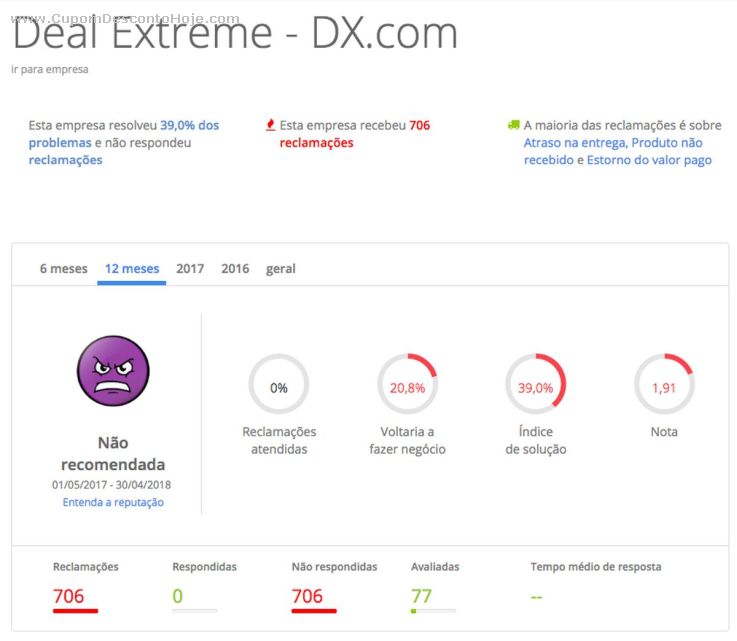Screen dimensions: 737x641
Task: Click the 'Deal Extreme - DX.com' heading
Action: pos(235,33)
